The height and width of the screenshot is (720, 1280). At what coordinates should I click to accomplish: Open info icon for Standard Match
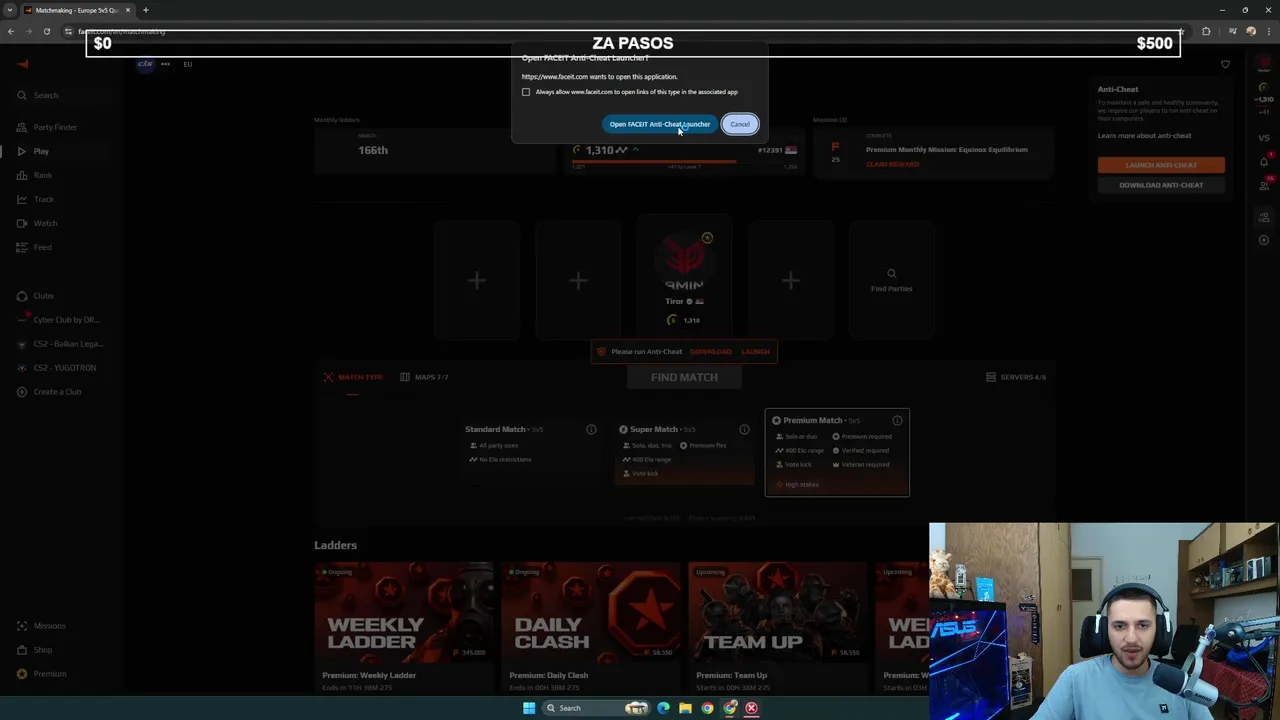coord(591,430)
